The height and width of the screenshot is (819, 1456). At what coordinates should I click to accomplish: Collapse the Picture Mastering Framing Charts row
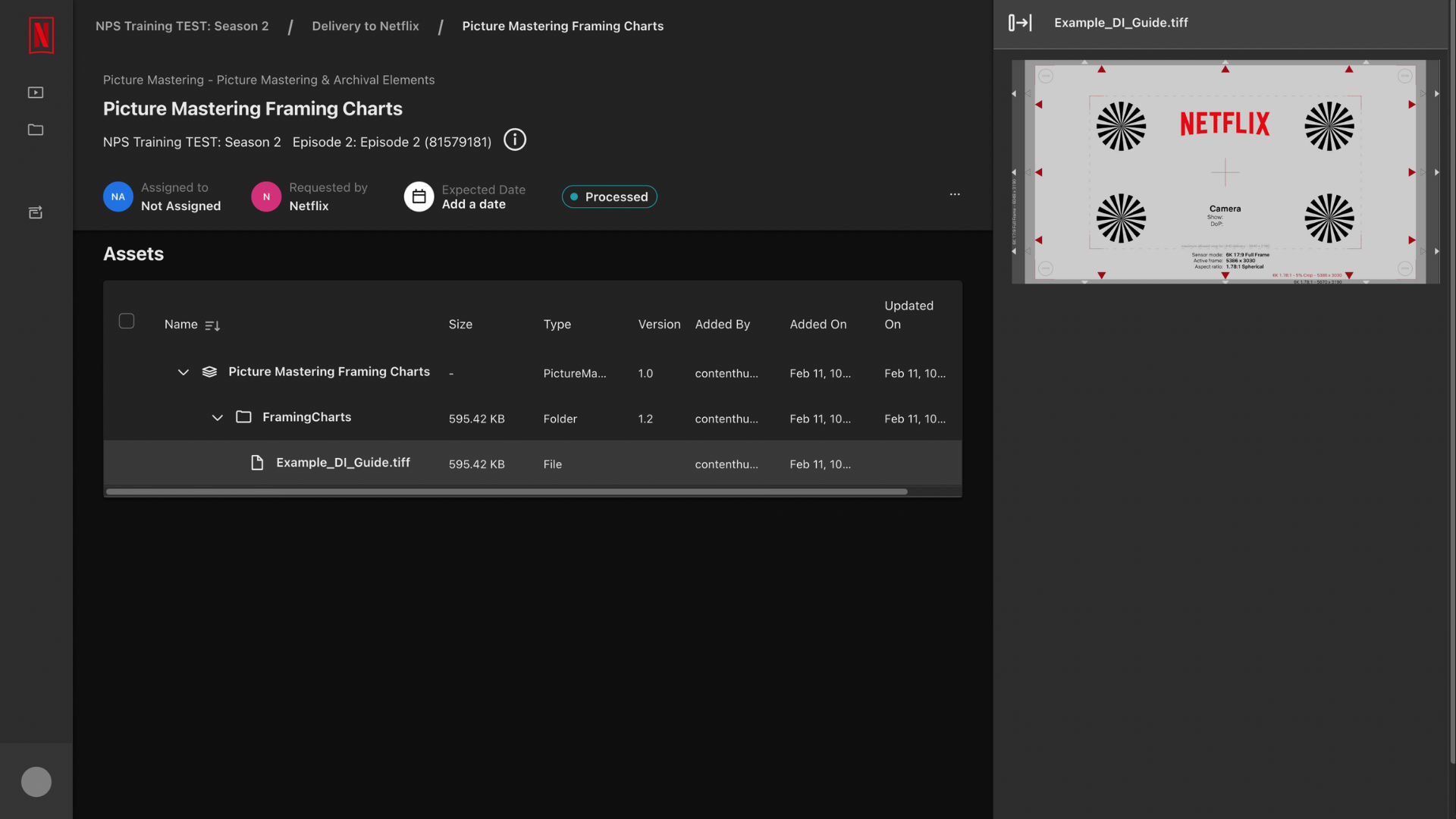coord(183,372)
